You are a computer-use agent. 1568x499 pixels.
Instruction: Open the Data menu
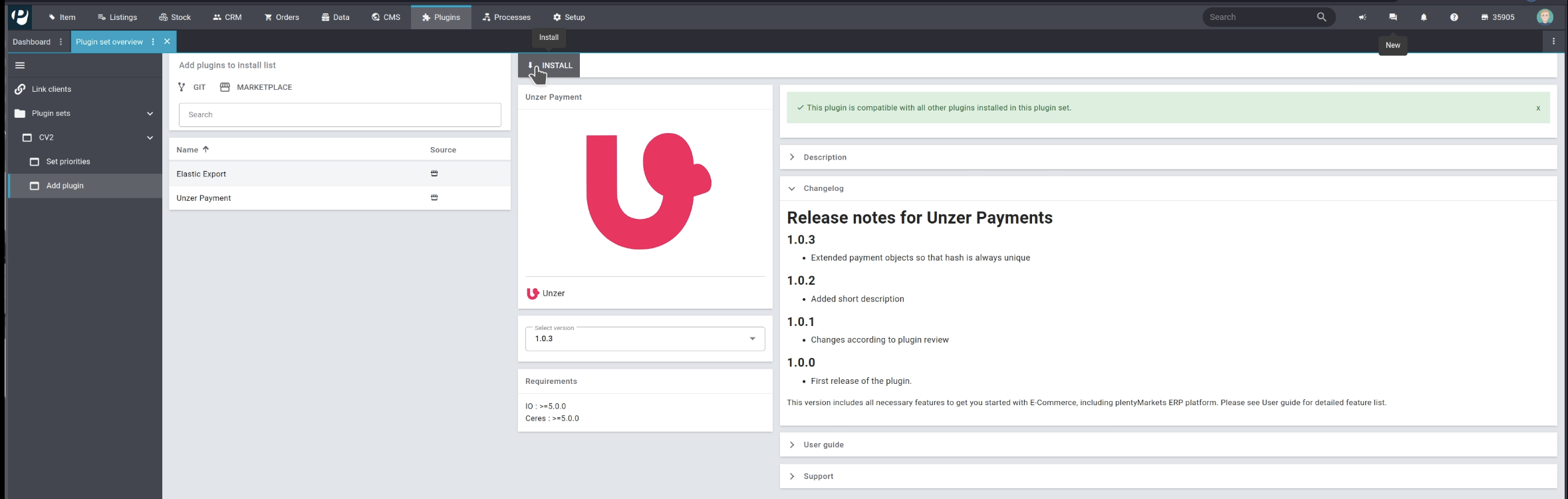(336, 17)
